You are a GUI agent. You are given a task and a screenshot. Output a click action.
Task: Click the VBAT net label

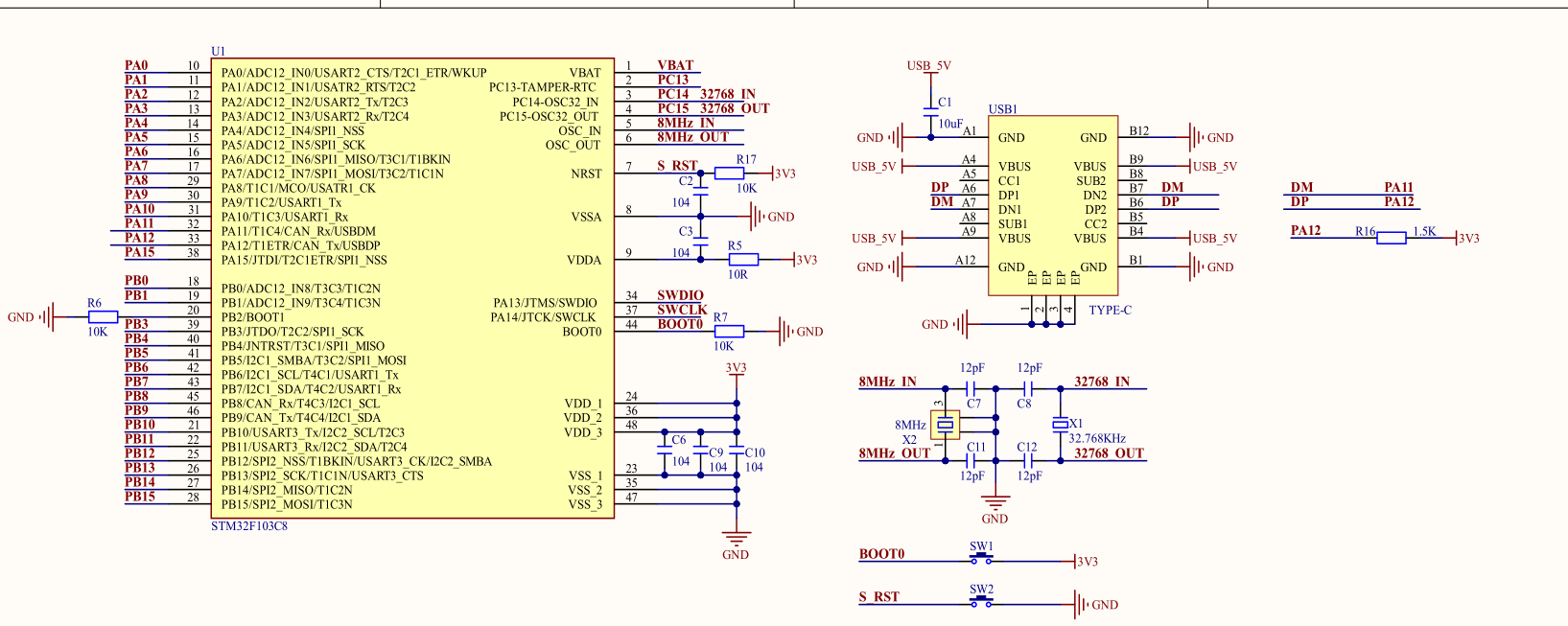(x=675, y=65)
